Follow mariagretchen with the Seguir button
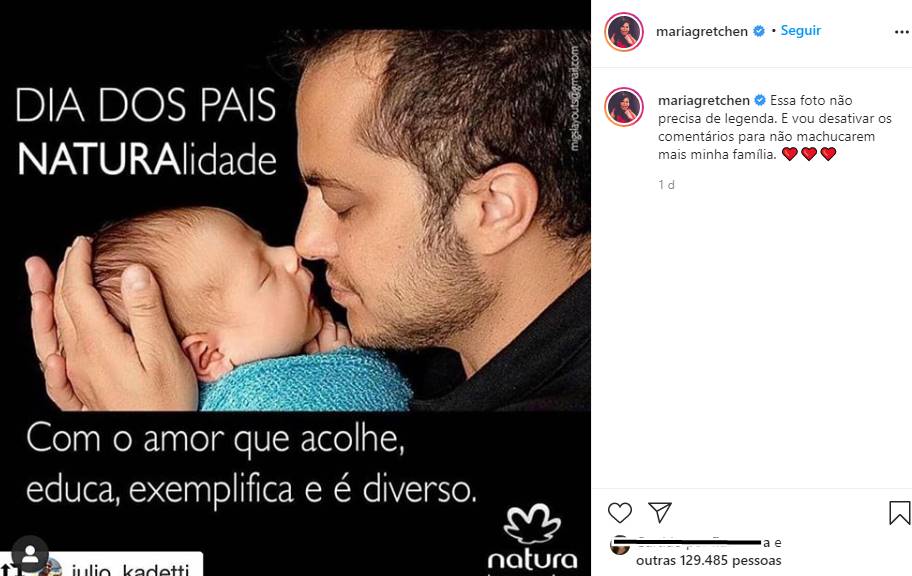912x576 pixels. click(800, 30)
